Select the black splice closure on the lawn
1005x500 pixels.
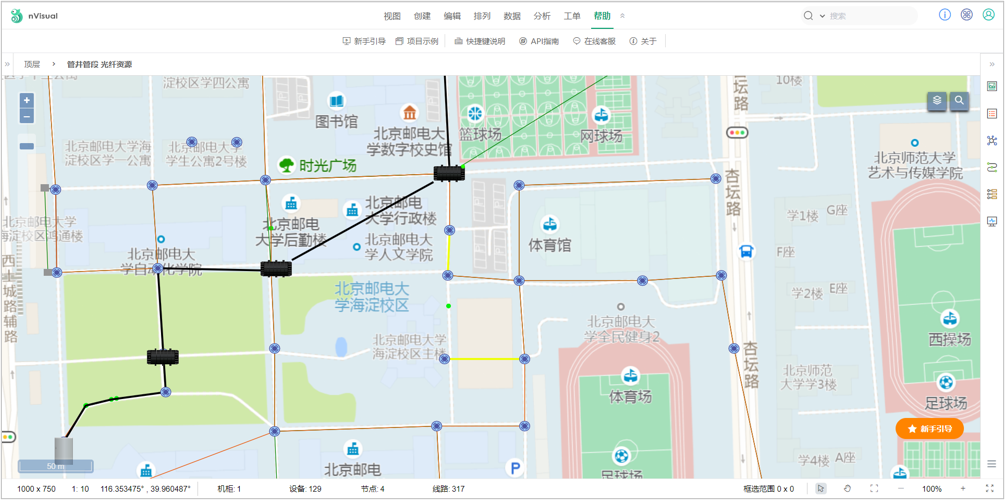coord(163,357)
